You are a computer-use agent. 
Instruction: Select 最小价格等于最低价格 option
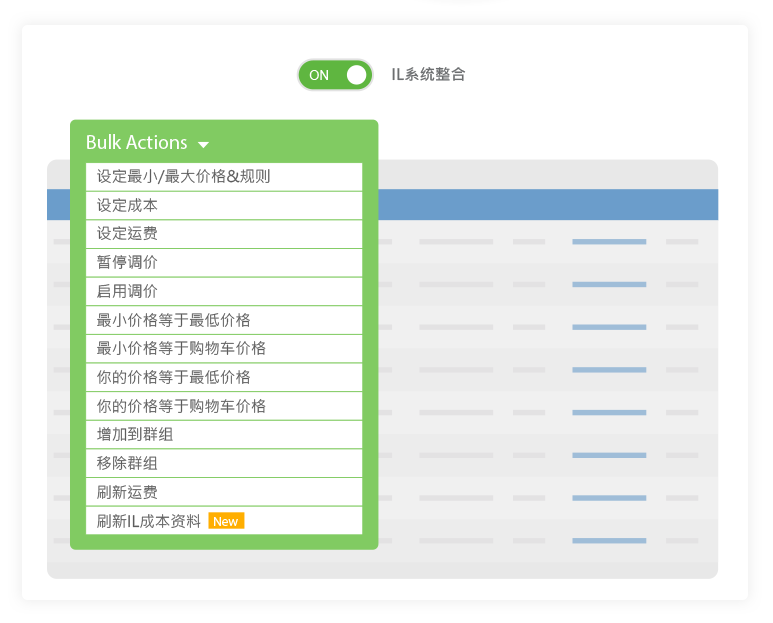[173, 320]
